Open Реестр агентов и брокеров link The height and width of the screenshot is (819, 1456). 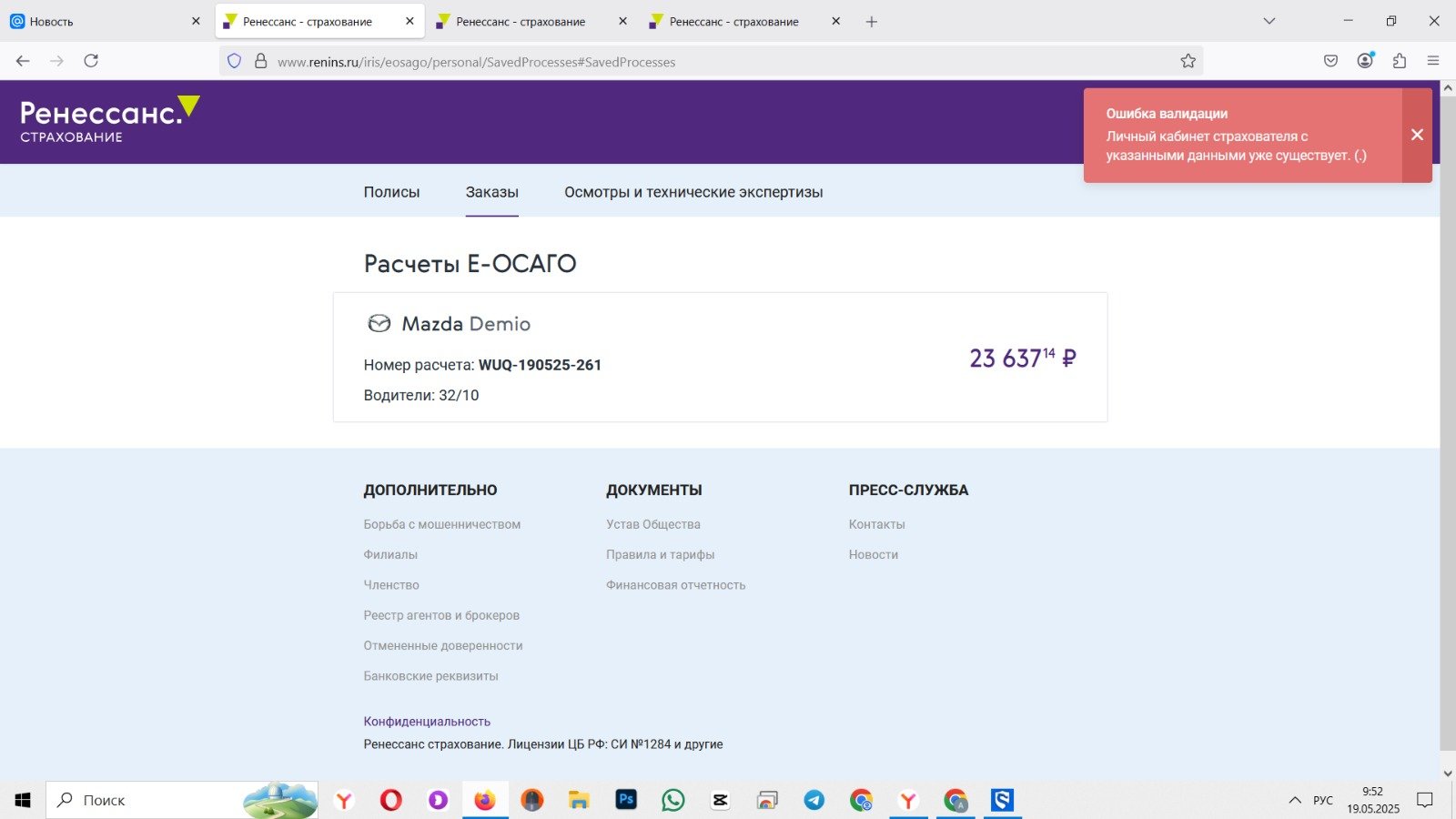point(441,615)
